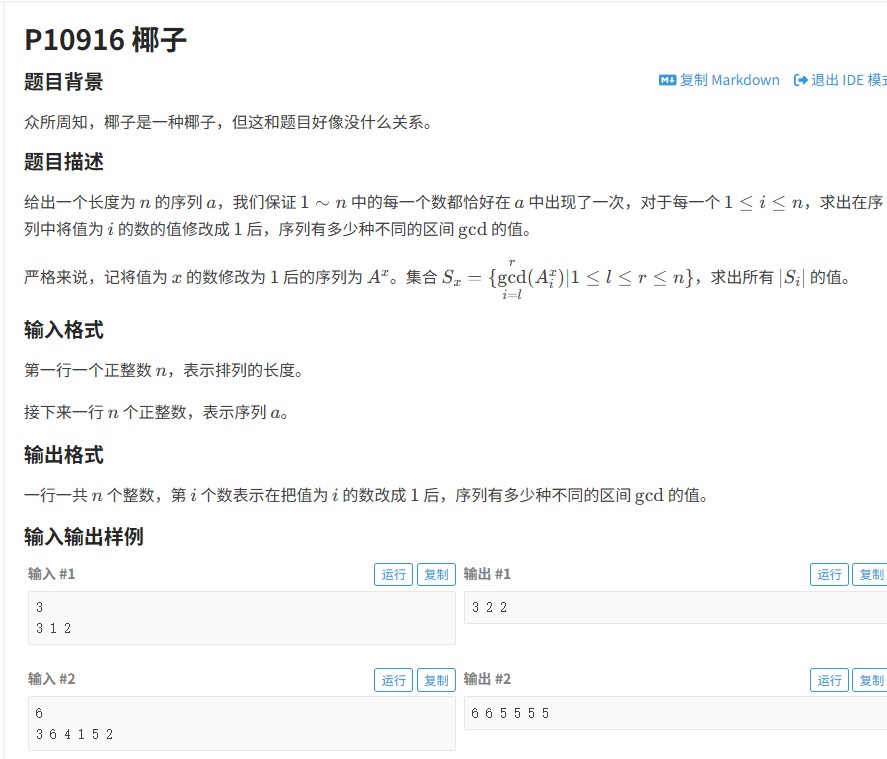
Task: Click the line '第一行一个正整数 n，表示排列的长度。'
Action: (x=164, y=370)
